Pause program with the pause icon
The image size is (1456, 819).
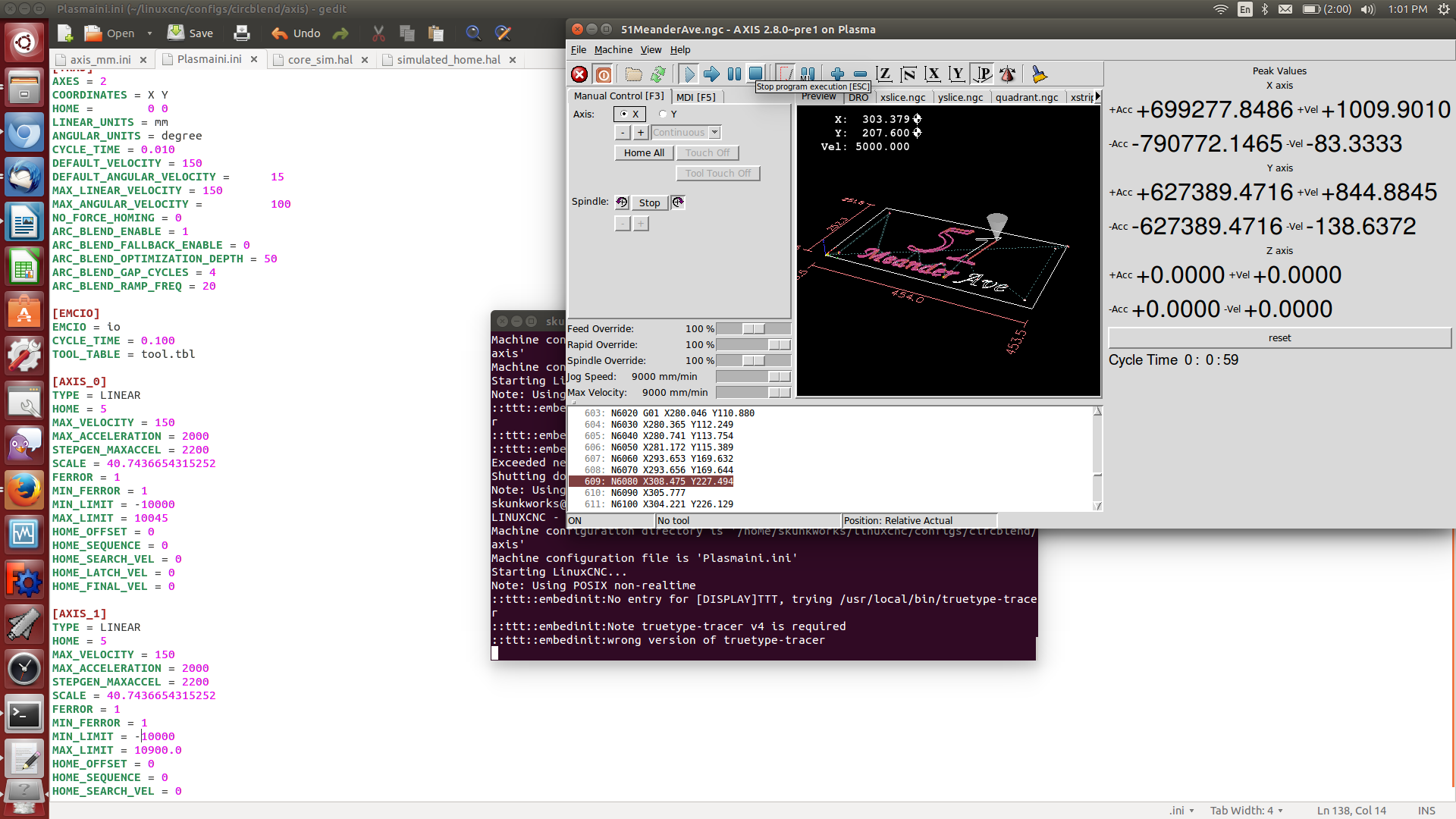click(734, 74)
